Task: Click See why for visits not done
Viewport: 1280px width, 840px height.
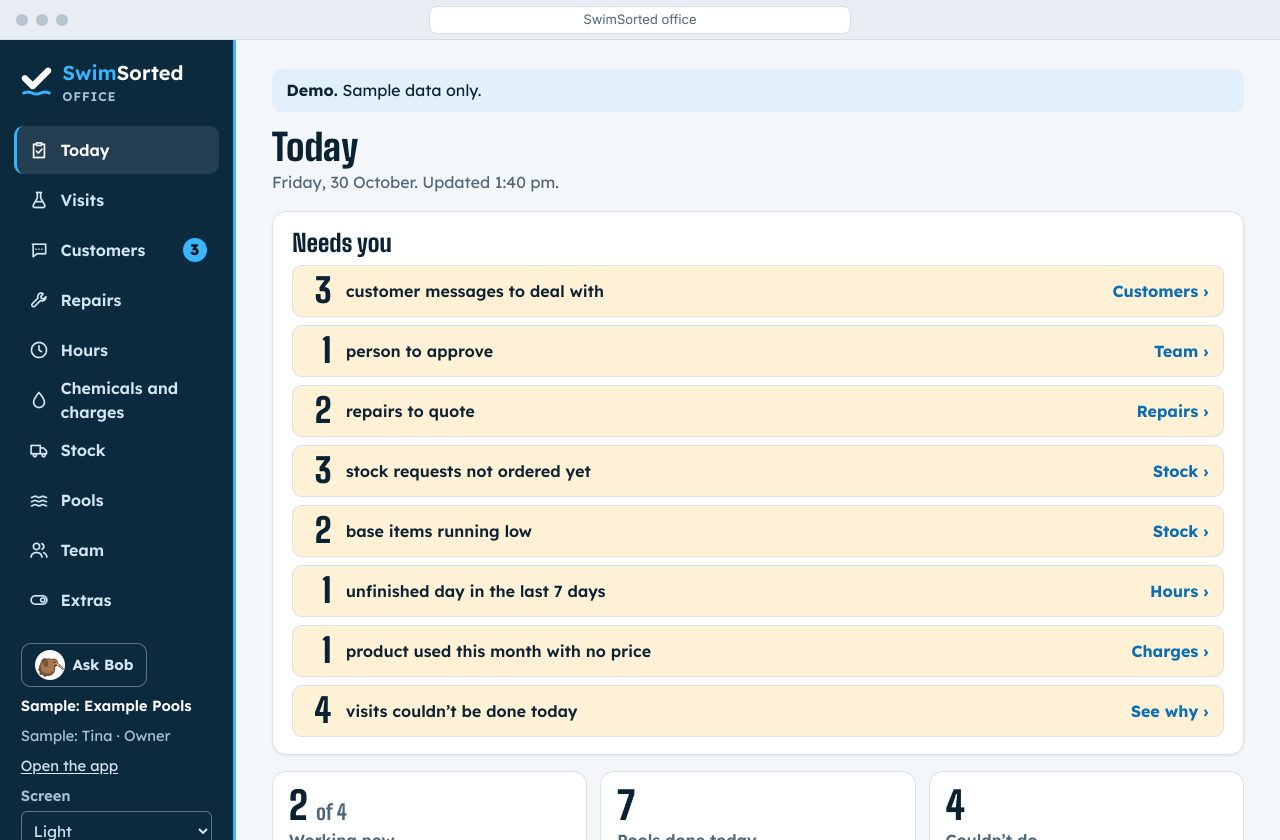Action: click(x=1169, y=711)
